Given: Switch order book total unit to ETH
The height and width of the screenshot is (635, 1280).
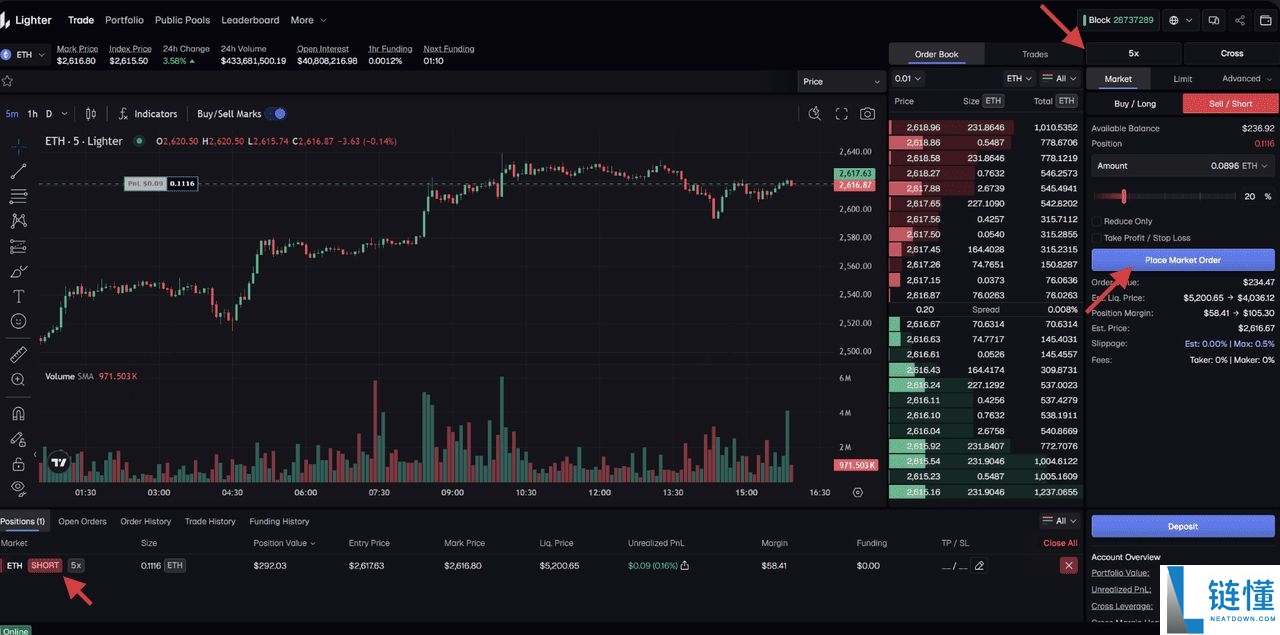Looking at the screenshot, I should (x=1067, y=101).
